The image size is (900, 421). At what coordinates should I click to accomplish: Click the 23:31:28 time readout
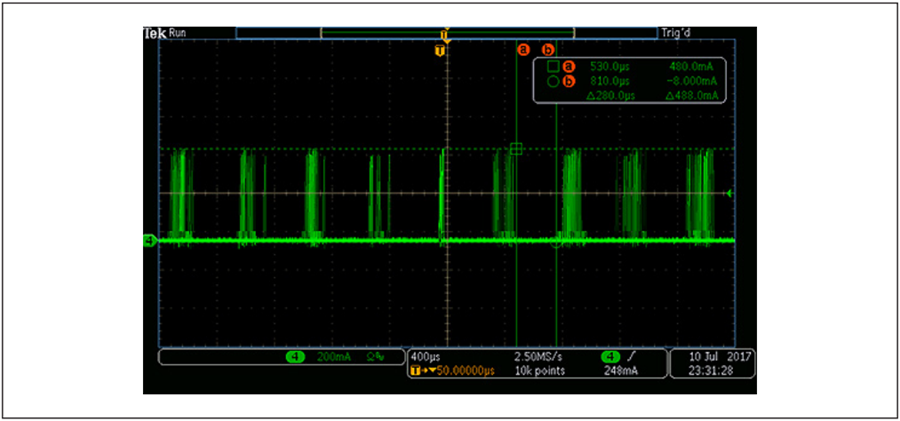(711, 370)
